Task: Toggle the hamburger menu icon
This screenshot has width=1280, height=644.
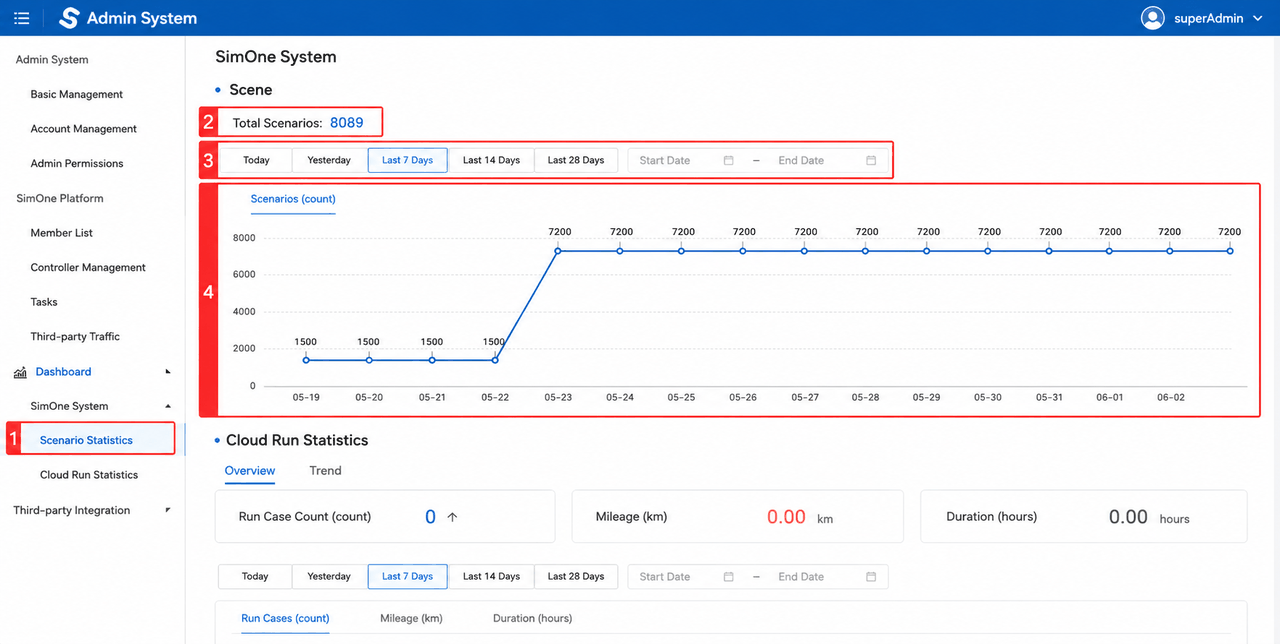Action: pyautogui.click(x=21, y=18)
